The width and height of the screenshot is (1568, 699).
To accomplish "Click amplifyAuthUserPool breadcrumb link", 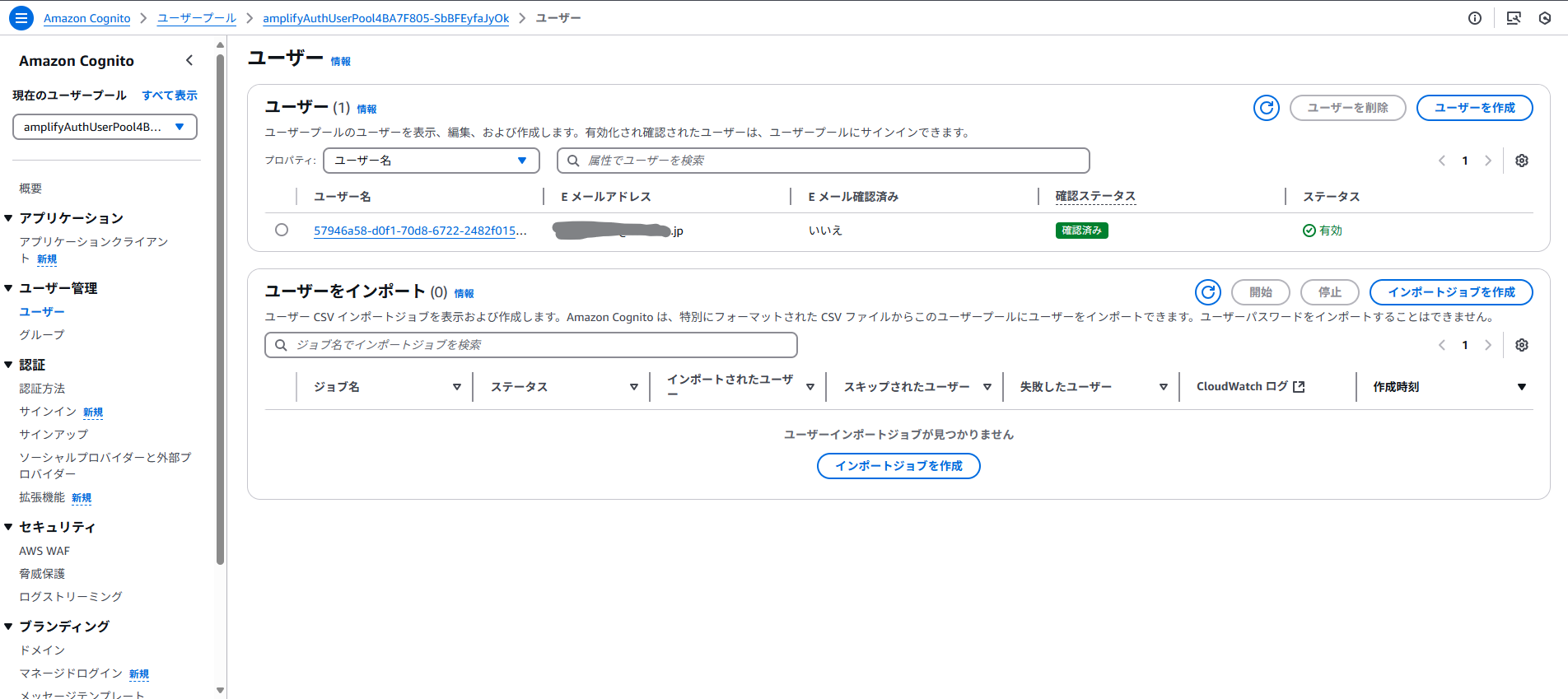I will click(385, 18).
